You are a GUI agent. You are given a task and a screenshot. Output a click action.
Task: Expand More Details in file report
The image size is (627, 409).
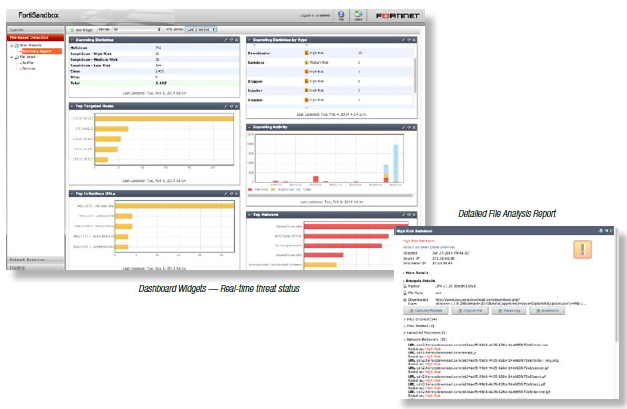[x=416, y=273]
